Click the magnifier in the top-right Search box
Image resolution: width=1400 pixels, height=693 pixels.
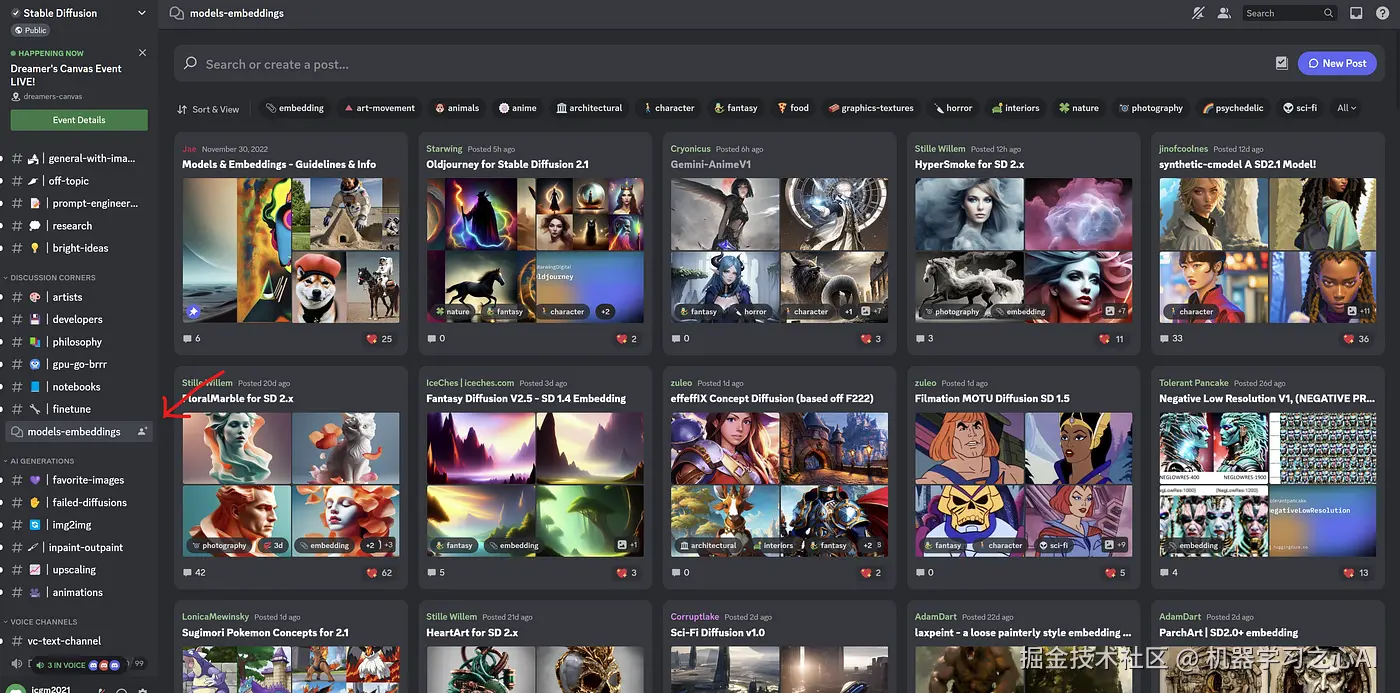(1327, 12)
